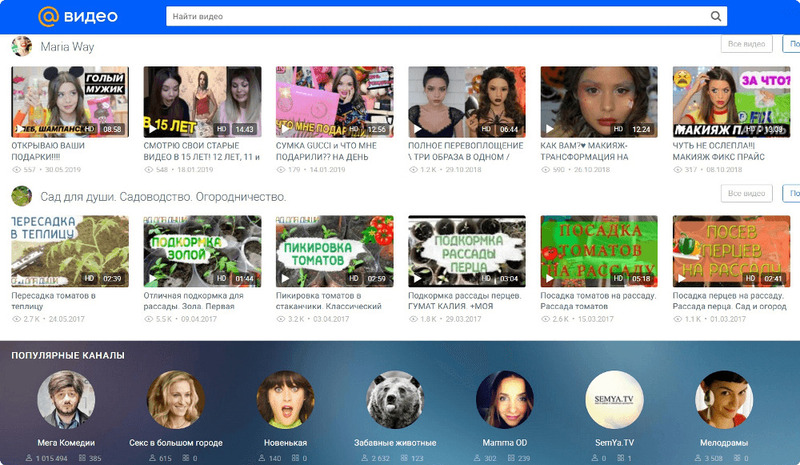Click subscribers count 1 015 494

(52, 458)
